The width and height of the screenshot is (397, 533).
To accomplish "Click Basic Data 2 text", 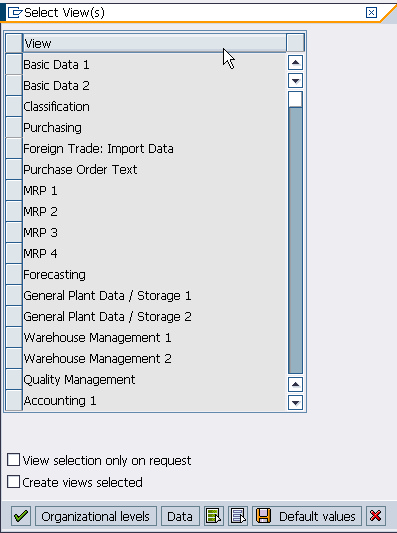I will click(56, 85).
